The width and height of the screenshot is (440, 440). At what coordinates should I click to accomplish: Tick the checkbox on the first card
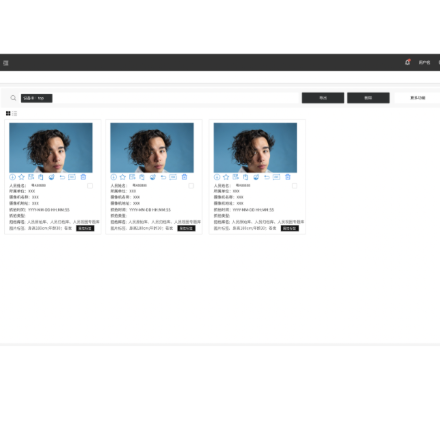[90, 186]
